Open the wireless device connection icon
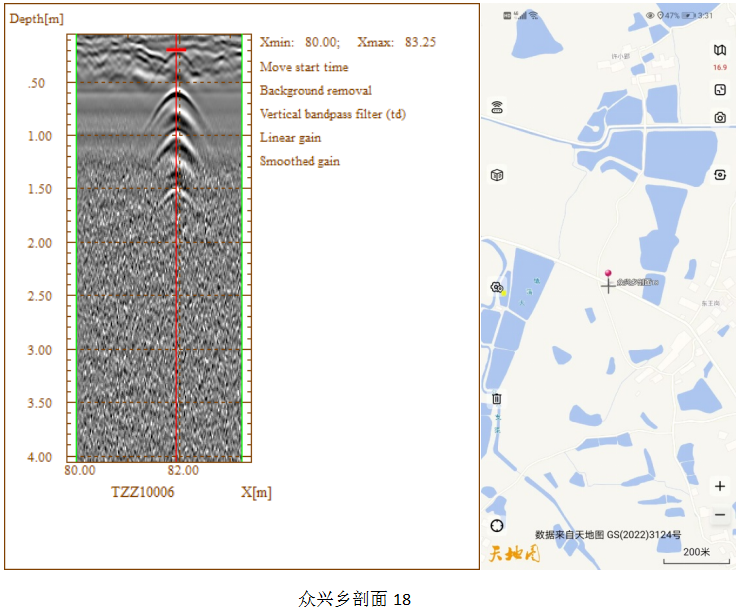The height and width of the screenshot is (610, 739). click(496, 108)
